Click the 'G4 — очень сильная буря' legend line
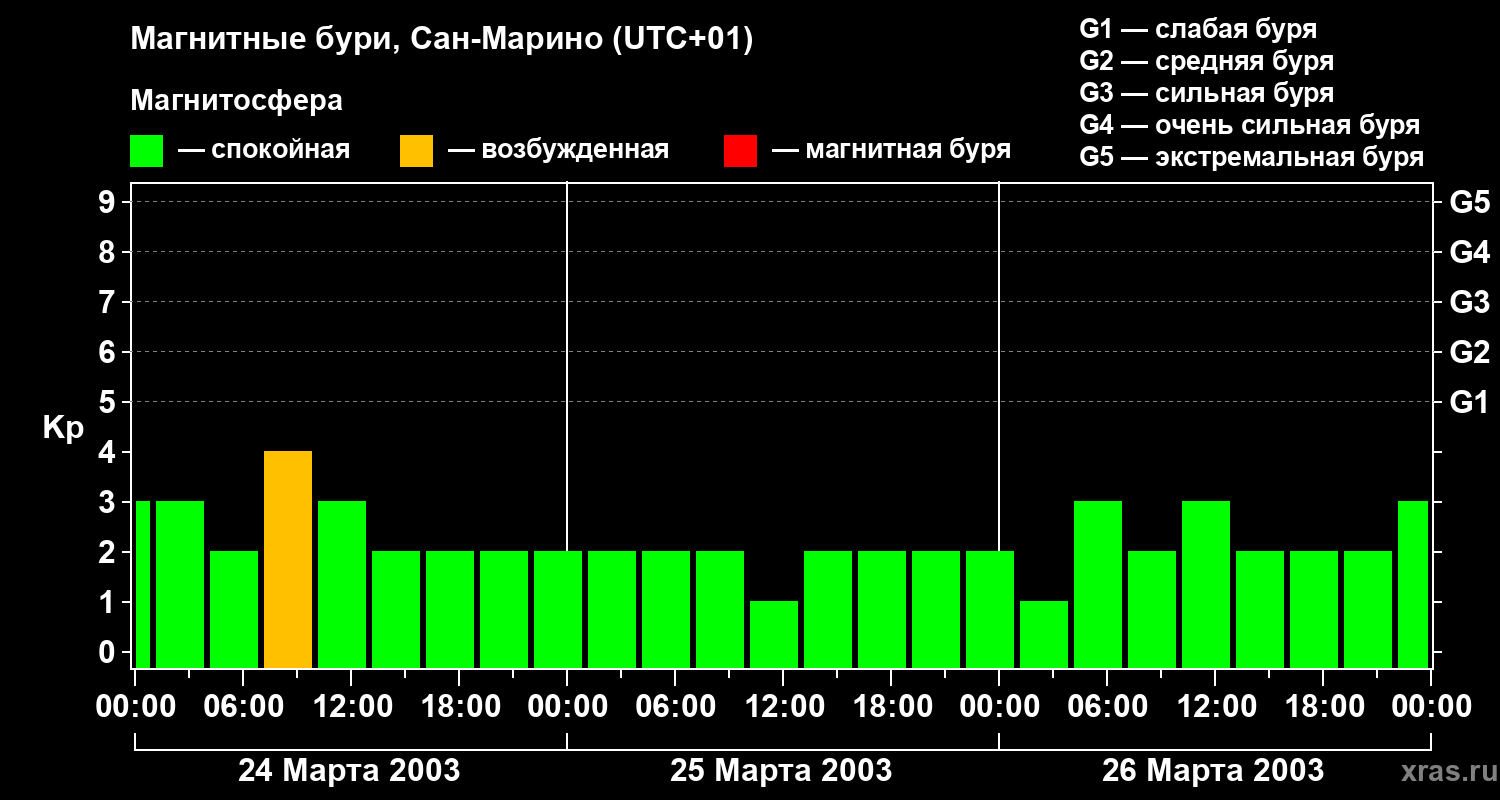Image resolution: width=1500 pixels, height=800 pixels. (x=1250, y=125)
